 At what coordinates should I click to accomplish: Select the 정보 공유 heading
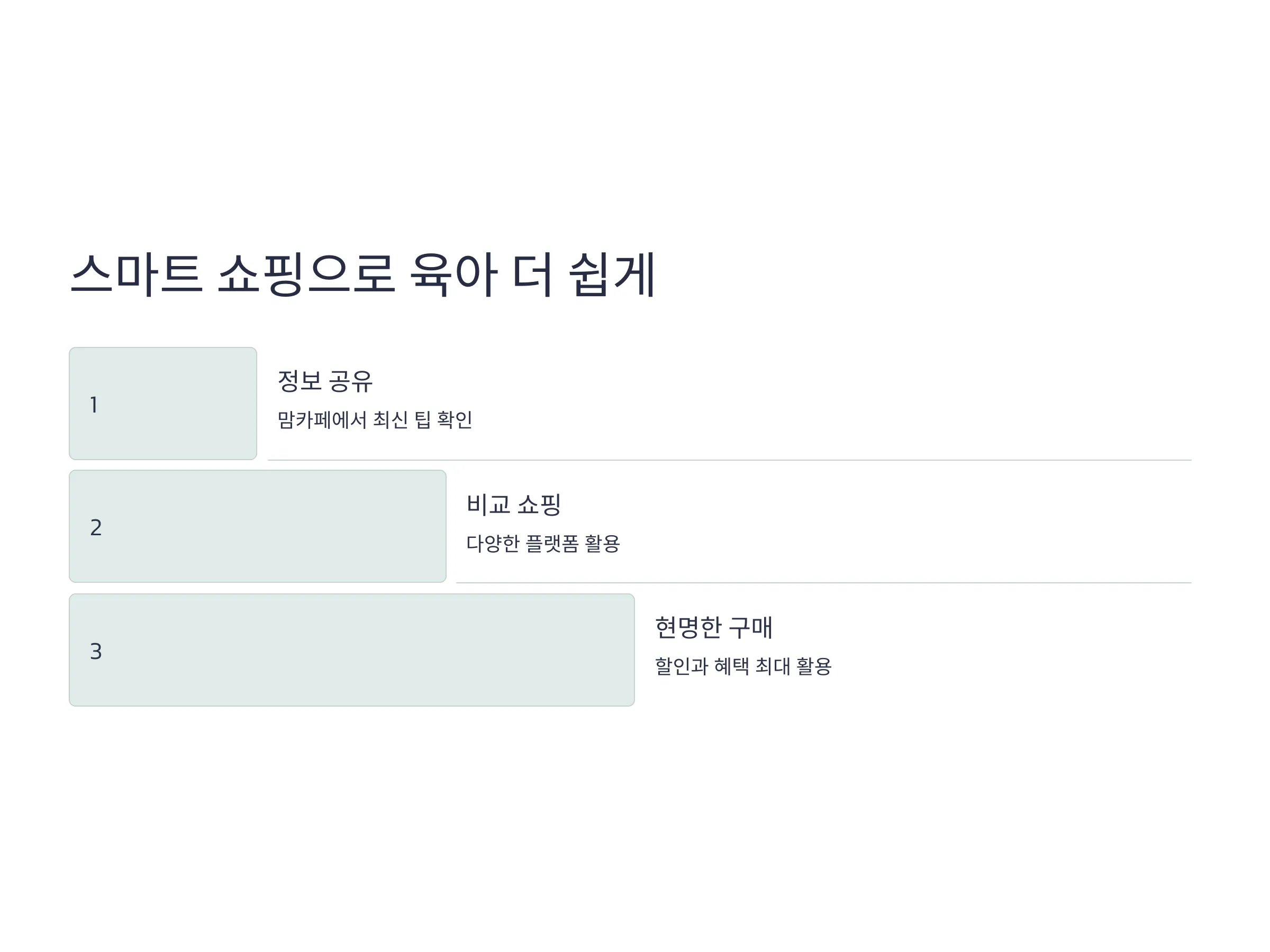coord(325,381)
